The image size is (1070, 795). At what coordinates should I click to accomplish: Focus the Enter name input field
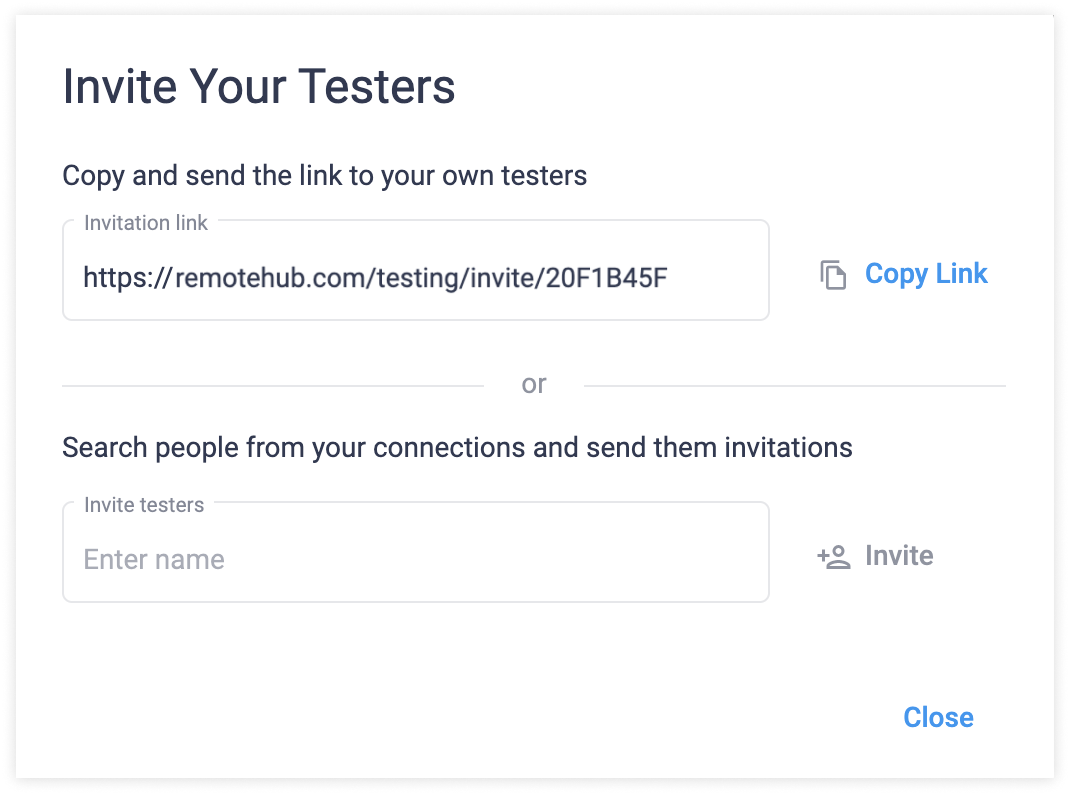tap(416, 559)
